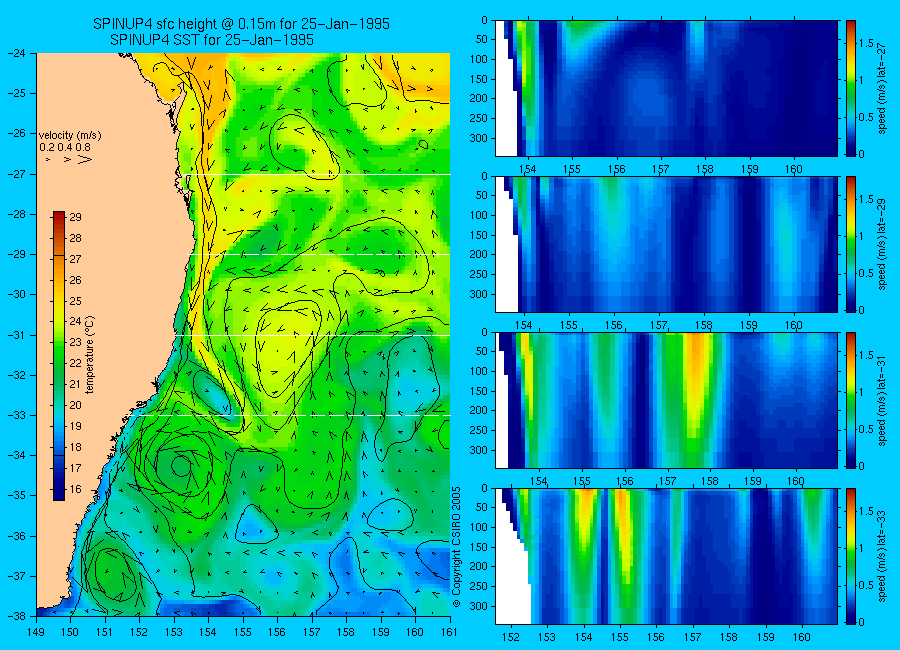Screen dimensions: 900x650
Task: Click the orange speed core near 158 in lat=-31 section
Action: tap(696, 367)
